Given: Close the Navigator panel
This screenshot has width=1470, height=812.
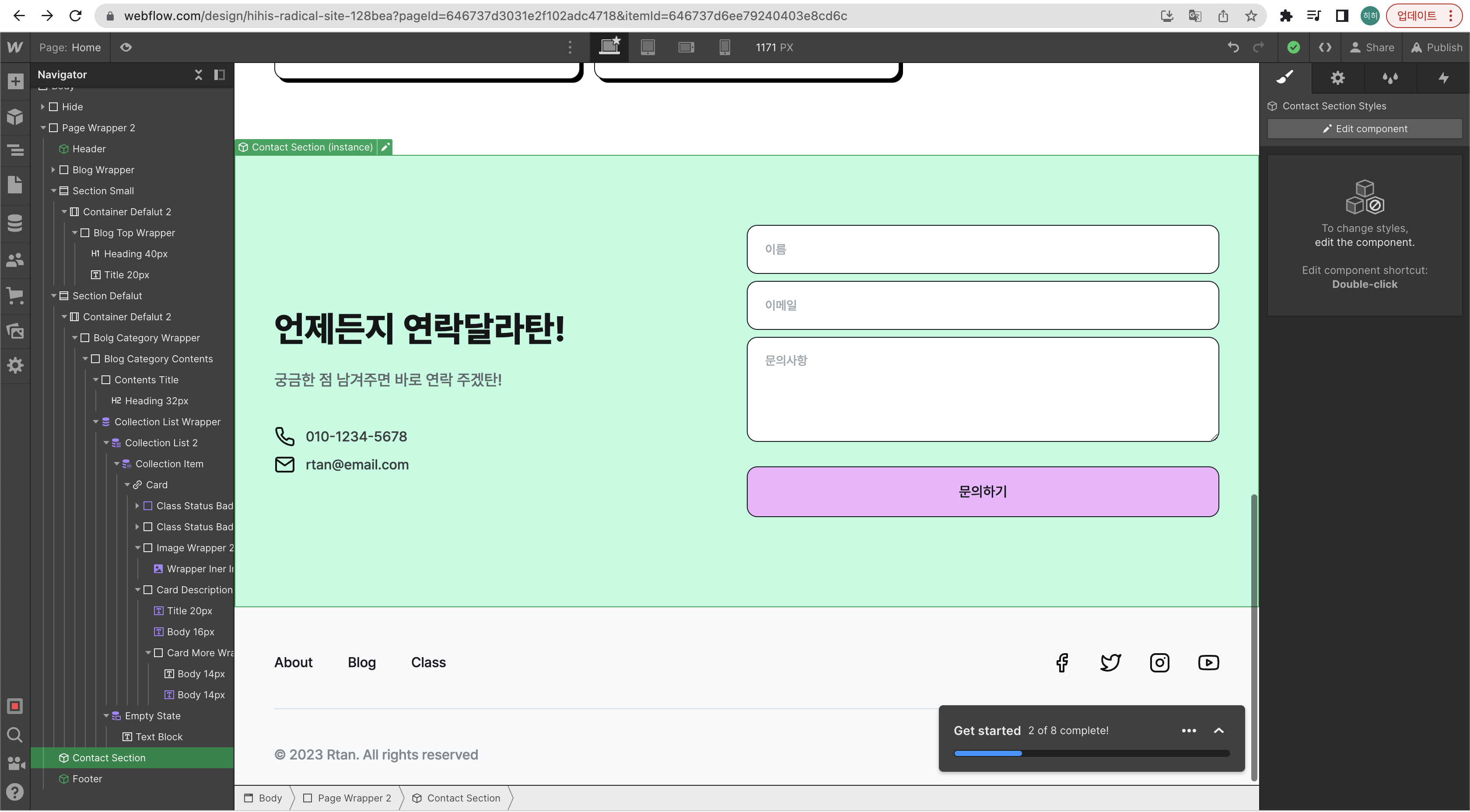Looking at the screenshot, I should click(x=199, y=75).
